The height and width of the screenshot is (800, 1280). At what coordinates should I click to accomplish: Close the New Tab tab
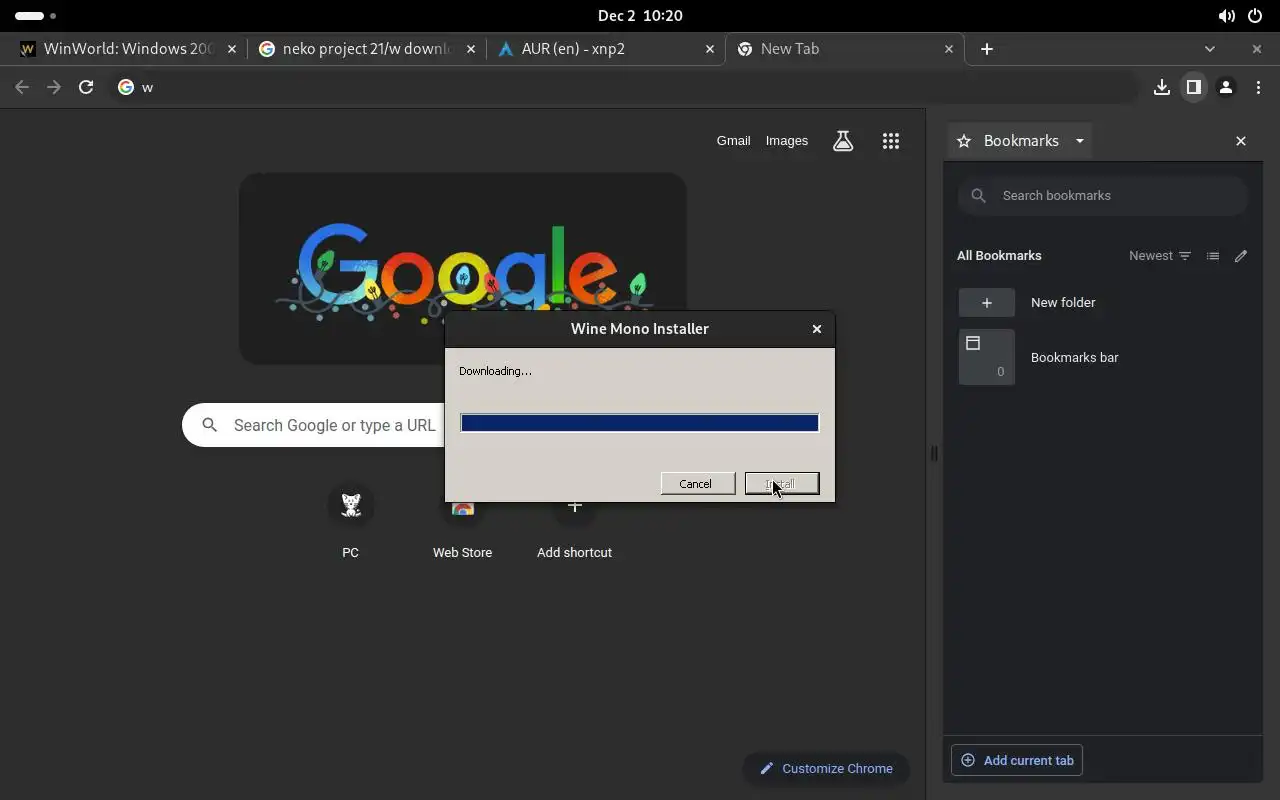pyautogui.click(x=949, y=49)
